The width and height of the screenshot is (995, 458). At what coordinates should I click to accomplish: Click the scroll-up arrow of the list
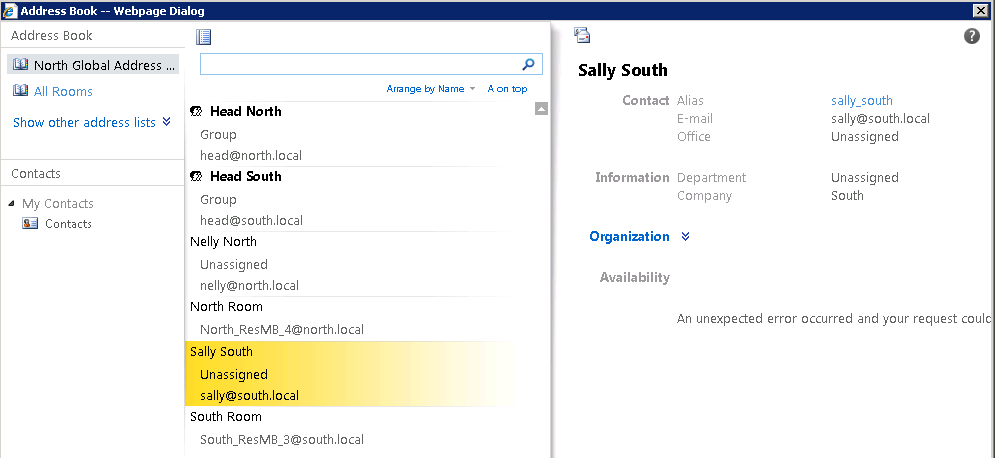pos(541,109)
